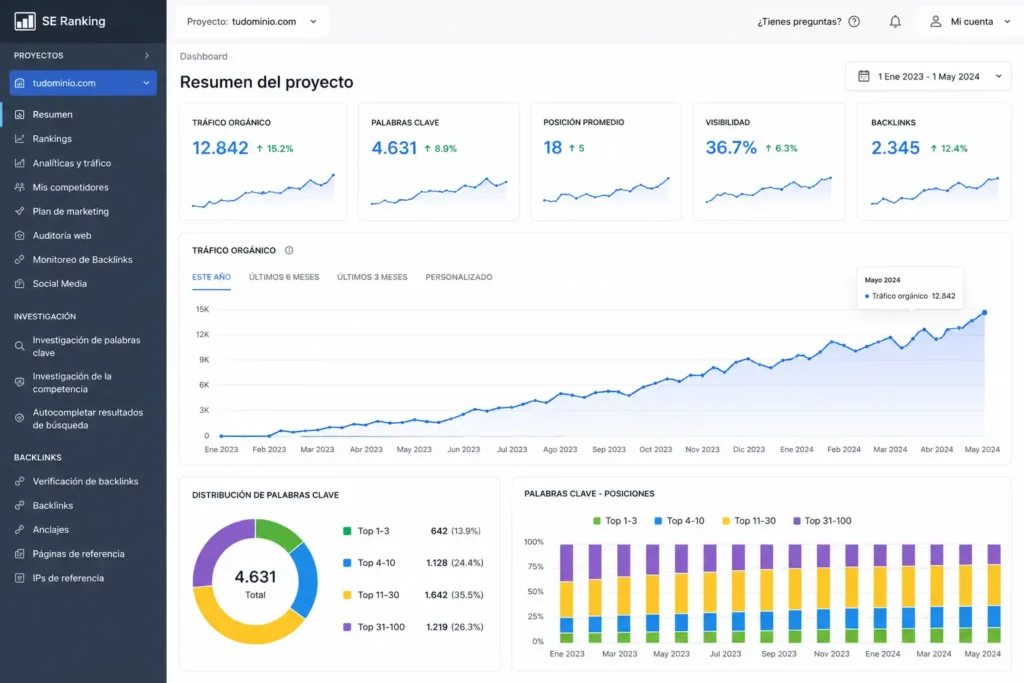Click the IPs de referencia icon

(x=20, y=578)
